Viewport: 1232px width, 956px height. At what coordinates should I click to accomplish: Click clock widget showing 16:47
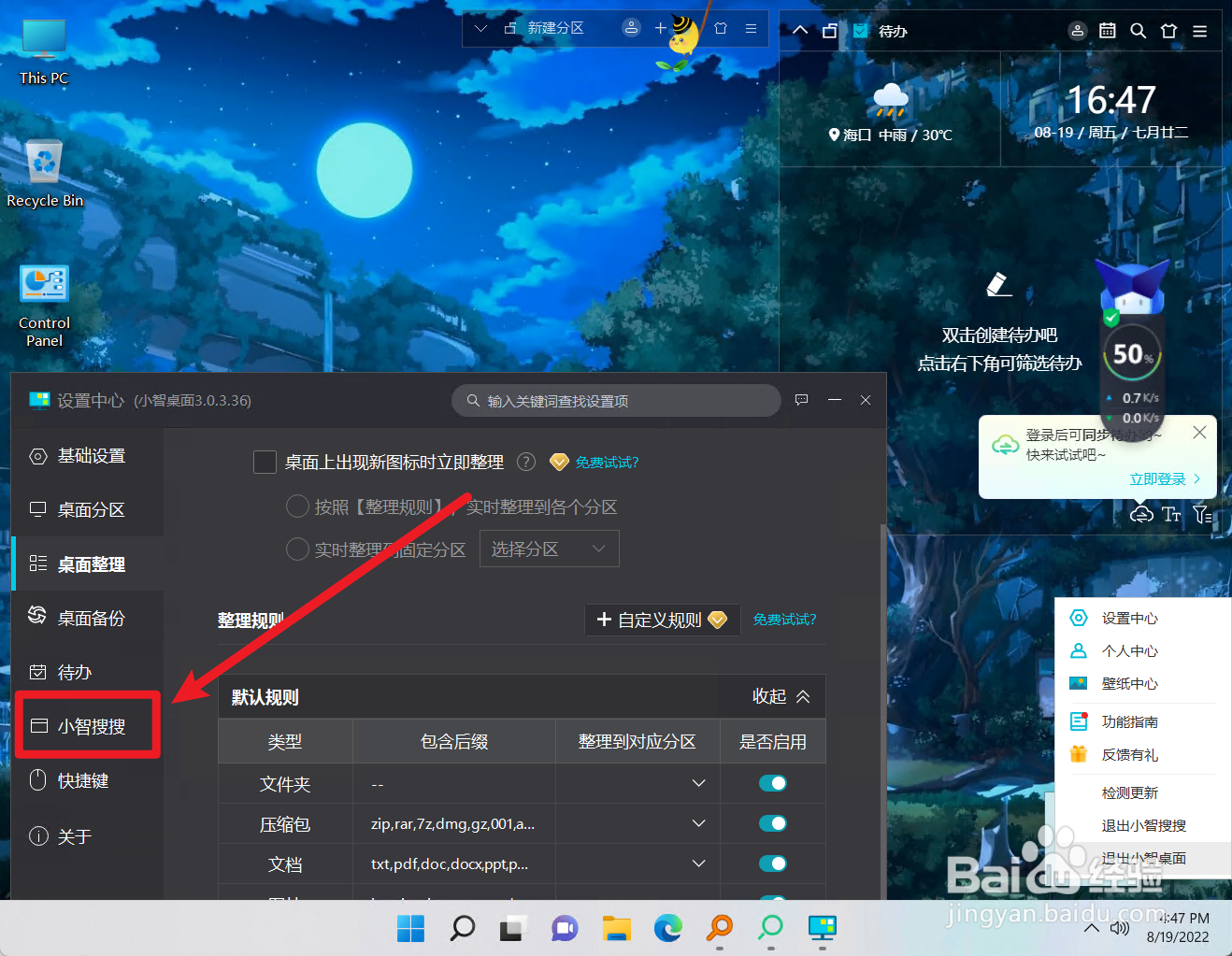[1111, 110]
